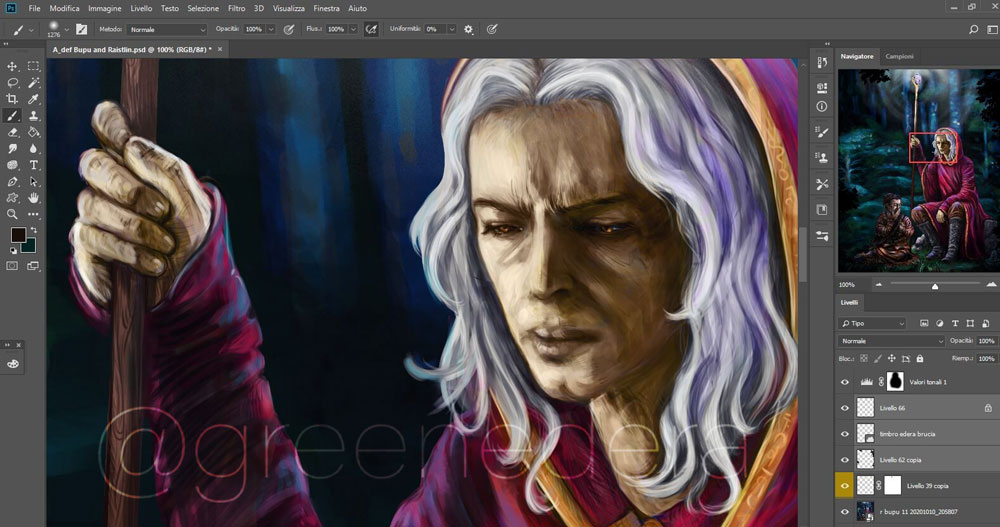Click the foreground color swatch

pyautogui.click(x=18, y=234)
